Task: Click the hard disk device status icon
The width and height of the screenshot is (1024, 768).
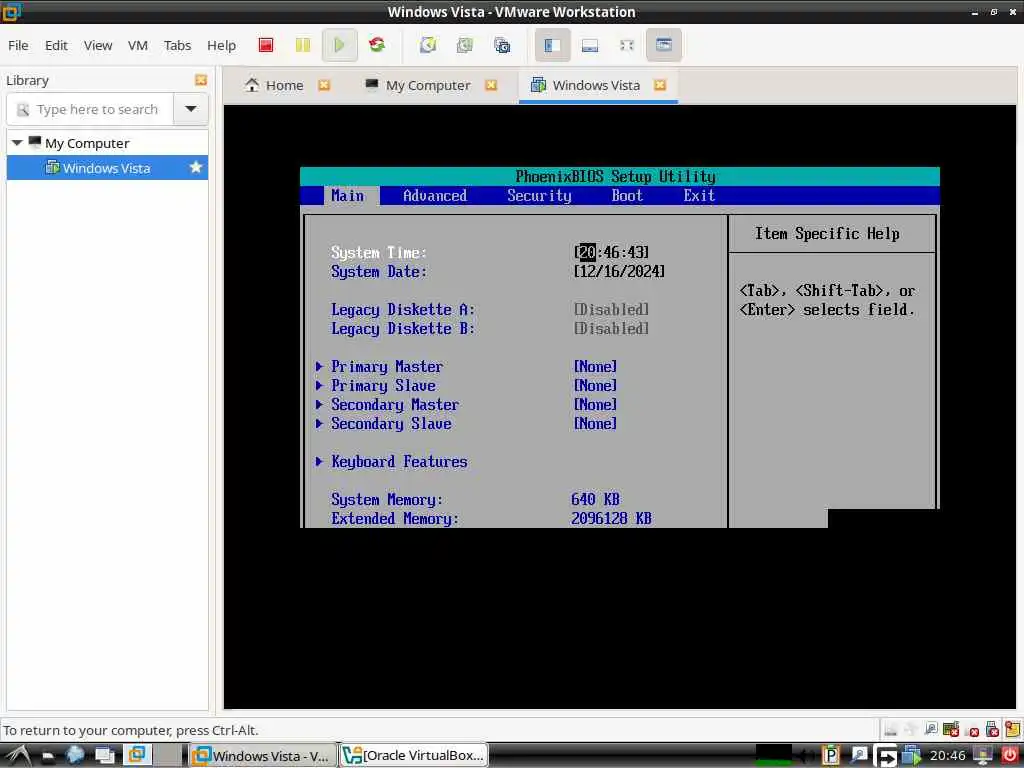Action: [x=890, y=728]
